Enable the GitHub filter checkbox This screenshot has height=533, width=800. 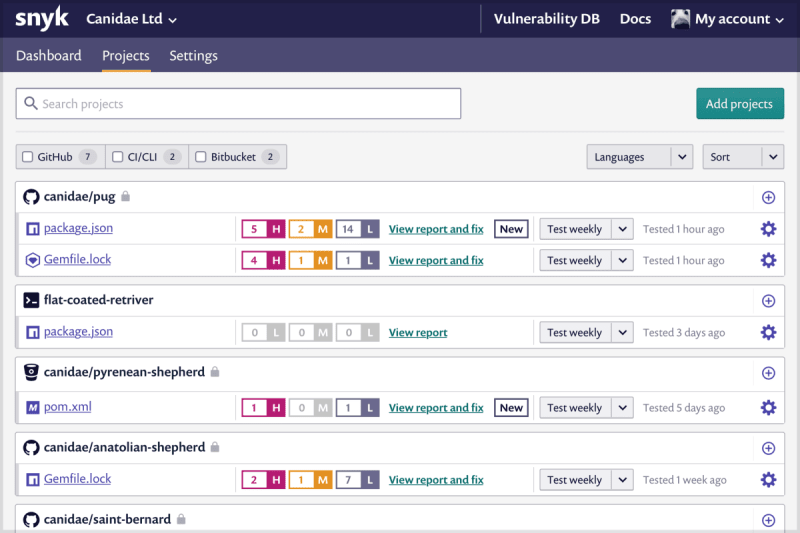pyautogui.click(x=28, y=157)
